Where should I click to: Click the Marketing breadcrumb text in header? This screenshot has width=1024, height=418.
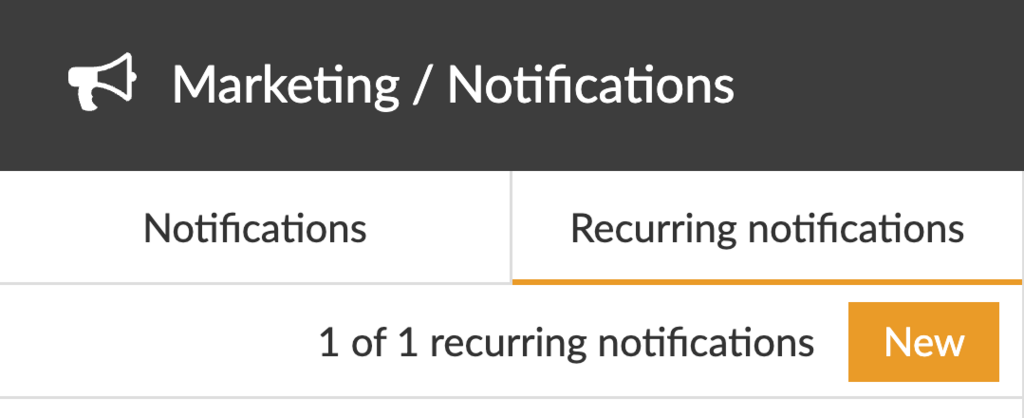click(x=286, y=86)
